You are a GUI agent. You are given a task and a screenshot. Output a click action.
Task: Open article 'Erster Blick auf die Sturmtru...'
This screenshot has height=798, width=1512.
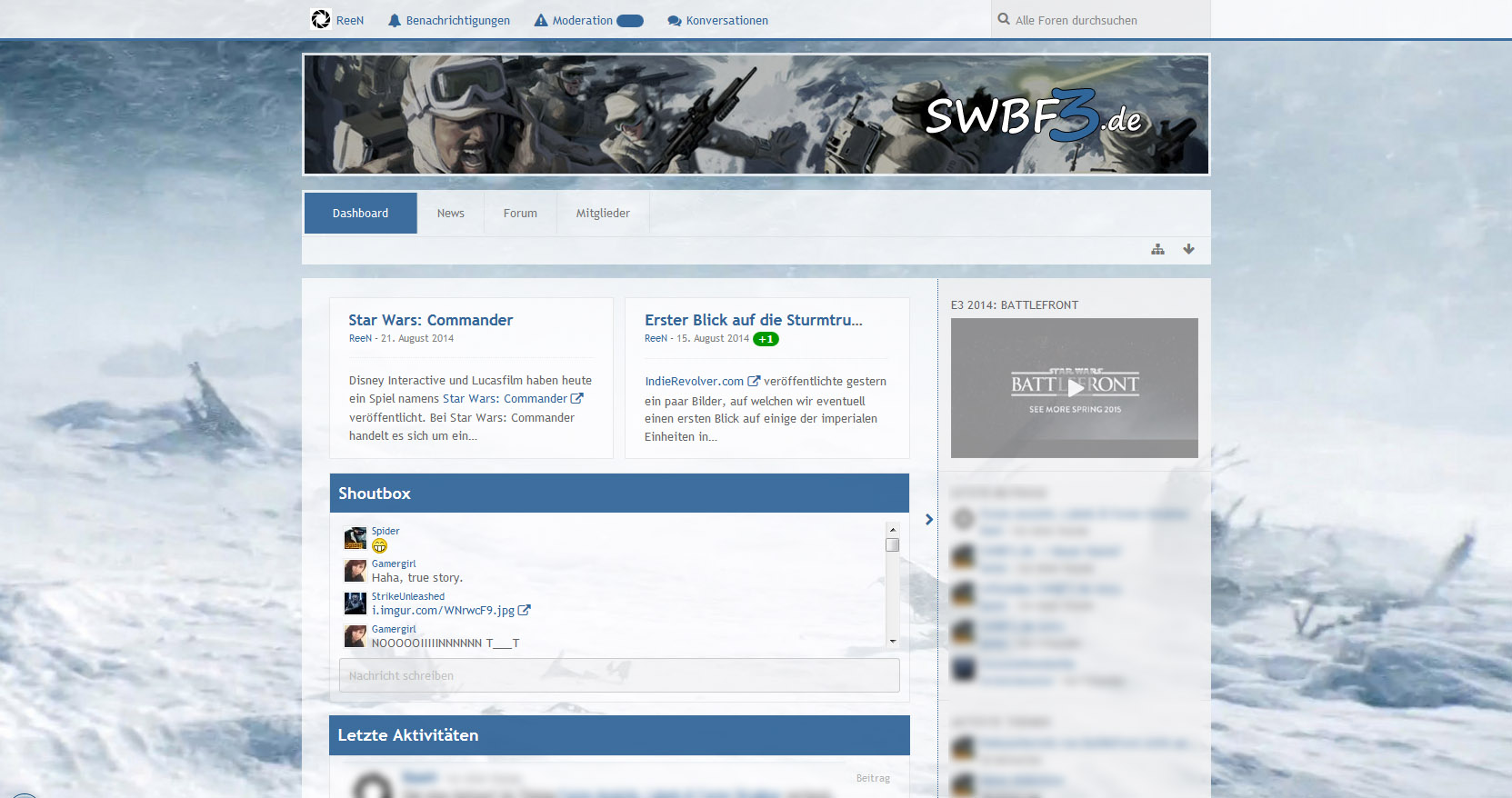754,320
